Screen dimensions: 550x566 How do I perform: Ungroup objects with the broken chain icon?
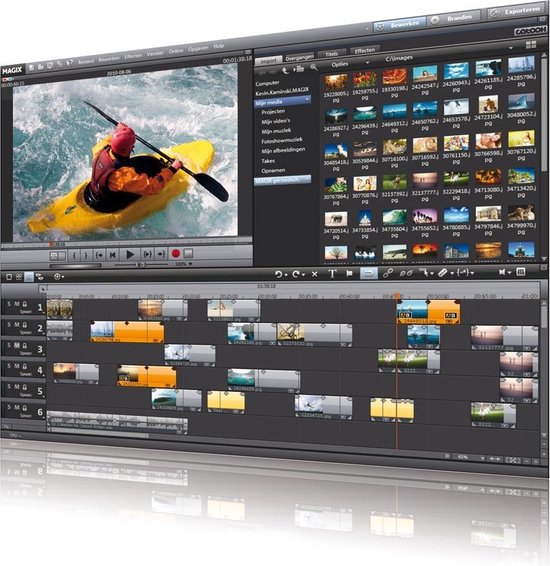click(406, 273)
